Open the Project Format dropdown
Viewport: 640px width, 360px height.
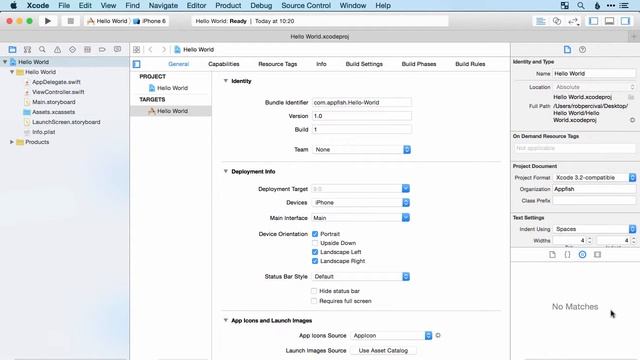pyautogui.click(x=595, y=178)
